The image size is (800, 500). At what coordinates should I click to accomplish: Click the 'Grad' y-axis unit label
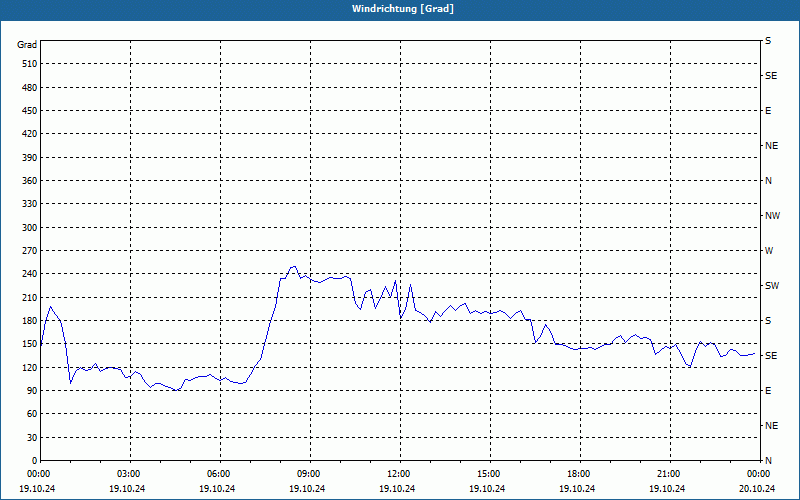27,45
